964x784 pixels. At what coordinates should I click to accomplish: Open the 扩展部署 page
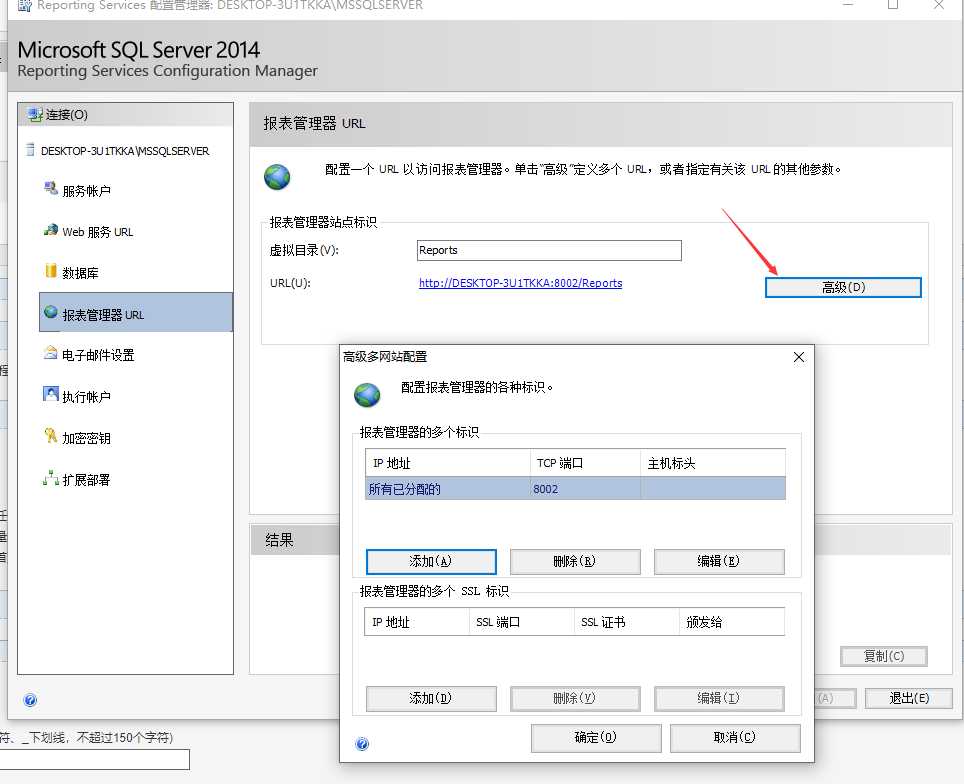(86, 480)
